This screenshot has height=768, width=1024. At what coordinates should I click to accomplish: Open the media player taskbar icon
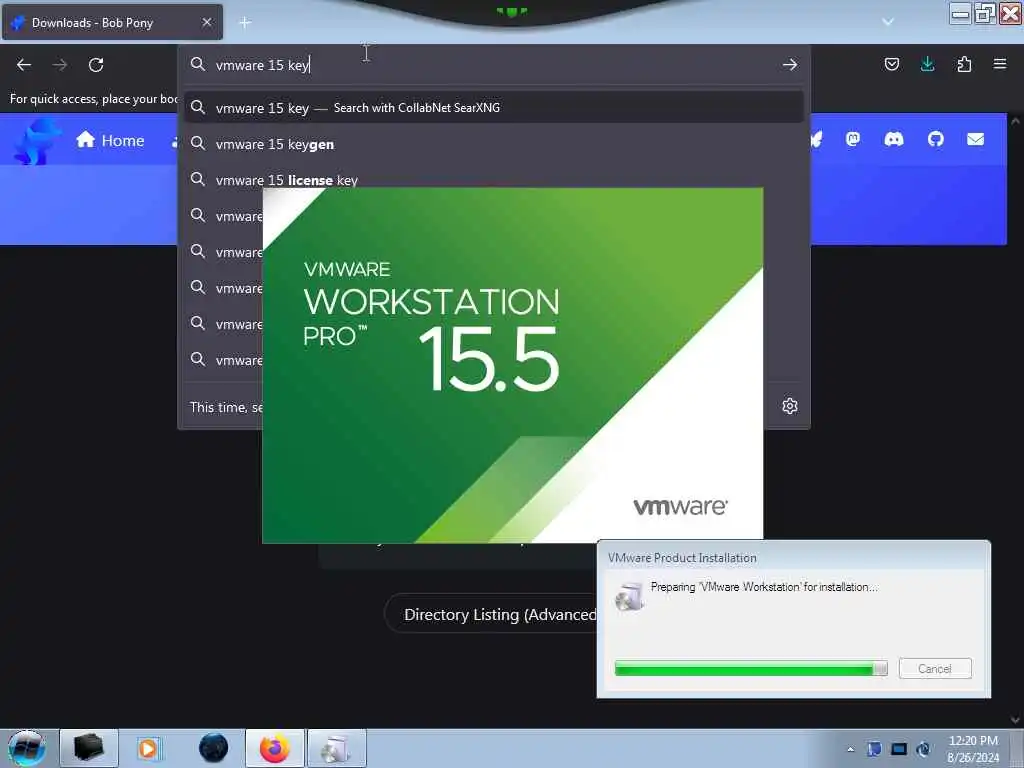point(148,748)
